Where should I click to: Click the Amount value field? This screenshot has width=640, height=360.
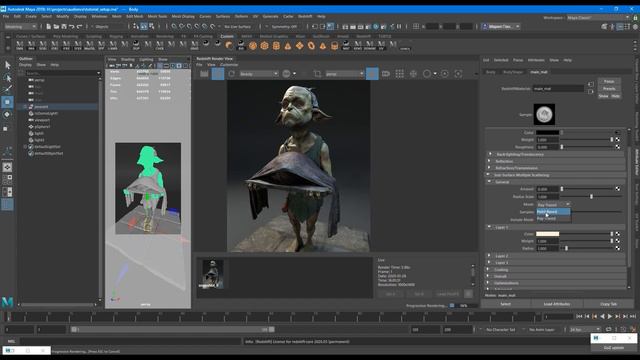[x=547, y=189]
